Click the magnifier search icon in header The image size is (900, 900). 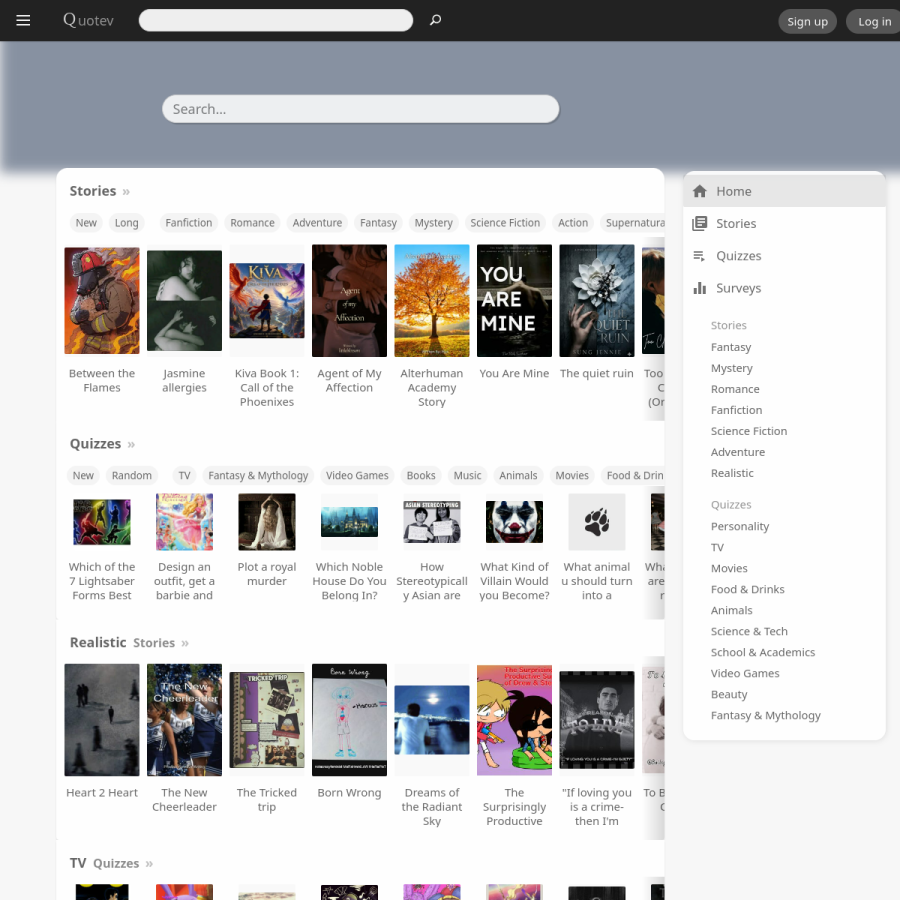[436, 20]
